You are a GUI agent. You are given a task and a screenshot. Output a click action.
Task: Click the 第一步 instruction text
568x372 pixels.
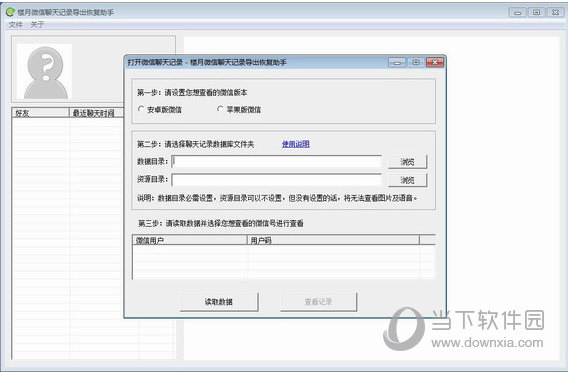click(192, 92)
